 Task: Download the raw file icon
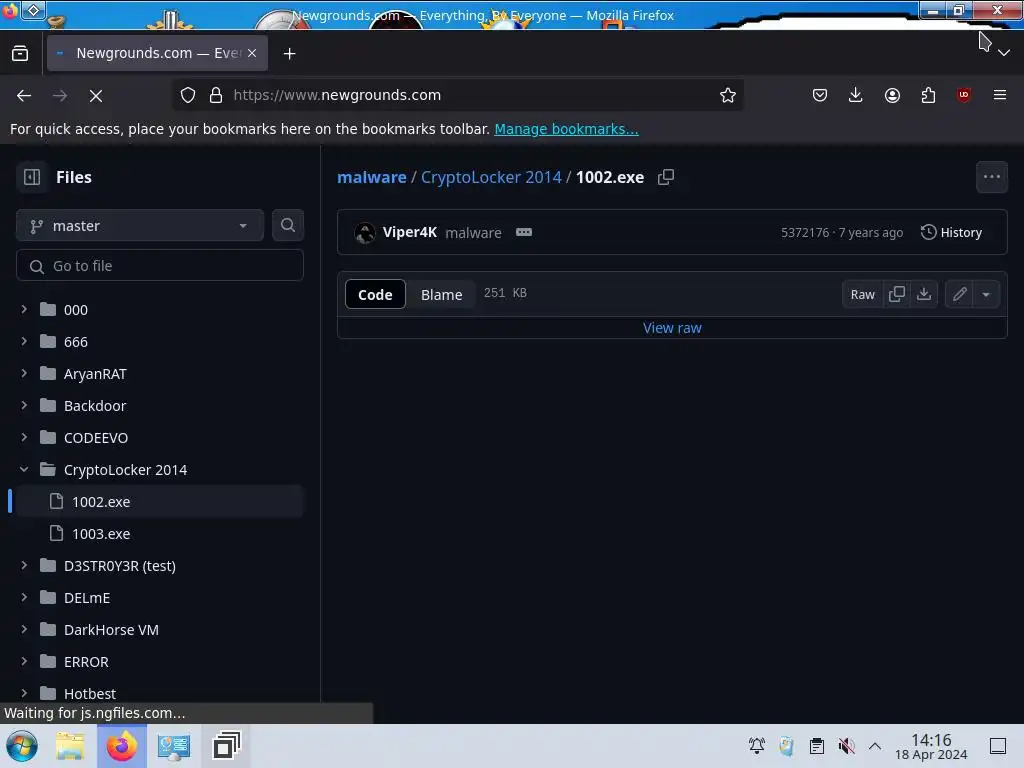coord(924,295)
